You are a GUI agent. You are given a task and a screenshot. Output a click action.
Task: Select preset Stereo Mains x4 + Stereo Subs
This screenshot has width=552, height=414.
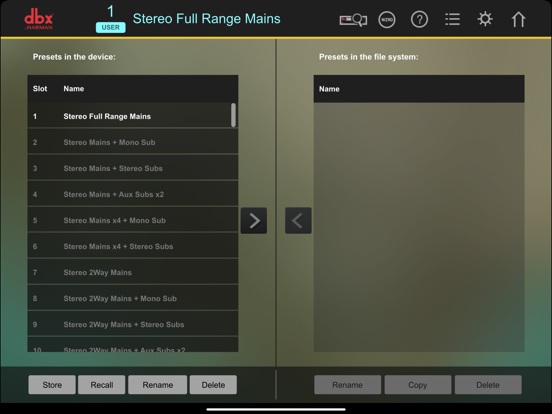tap(133, 246)
